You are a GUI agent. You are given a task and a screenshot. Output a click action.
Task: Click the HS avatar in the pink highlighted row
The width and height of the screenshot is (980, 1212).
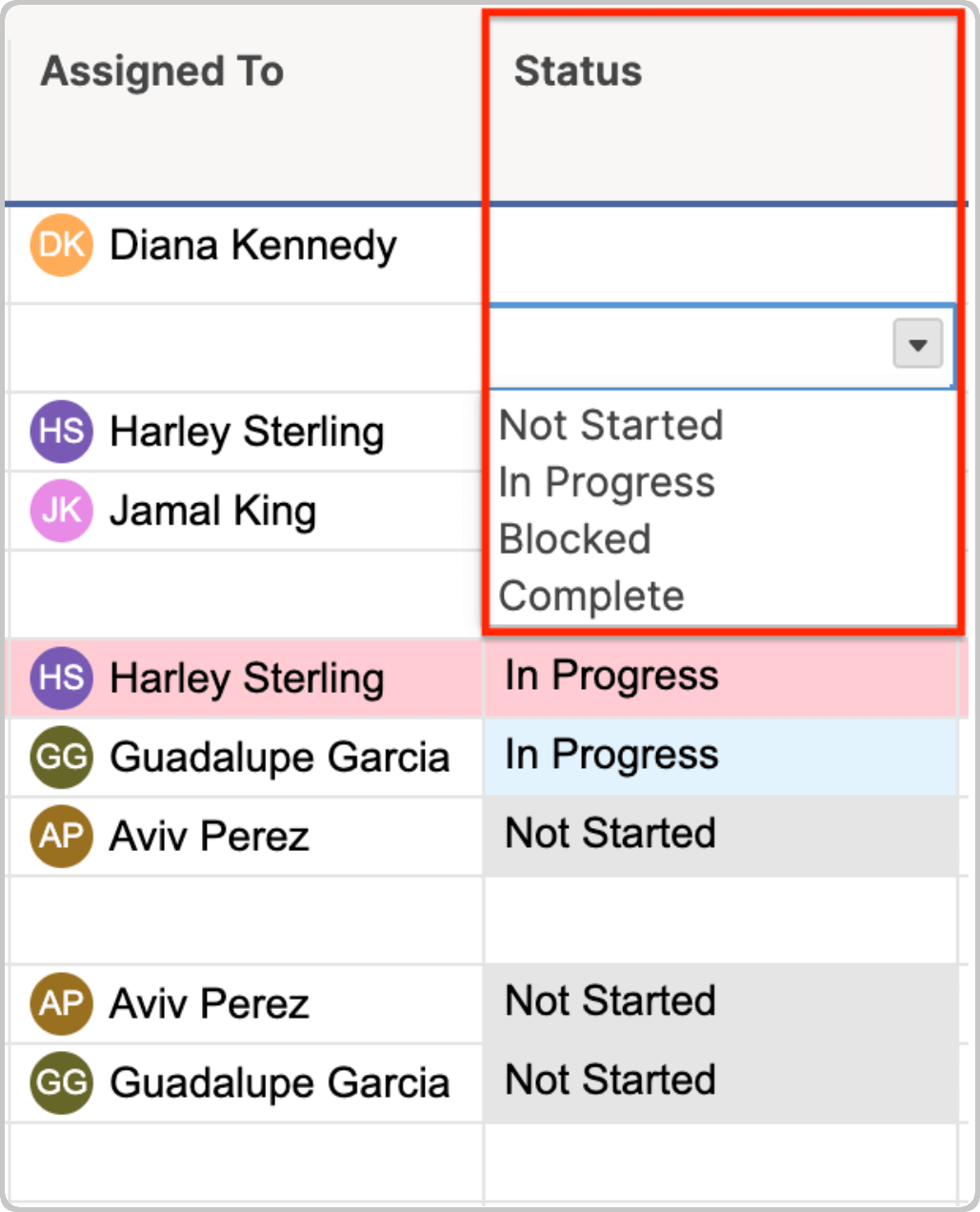62,677
